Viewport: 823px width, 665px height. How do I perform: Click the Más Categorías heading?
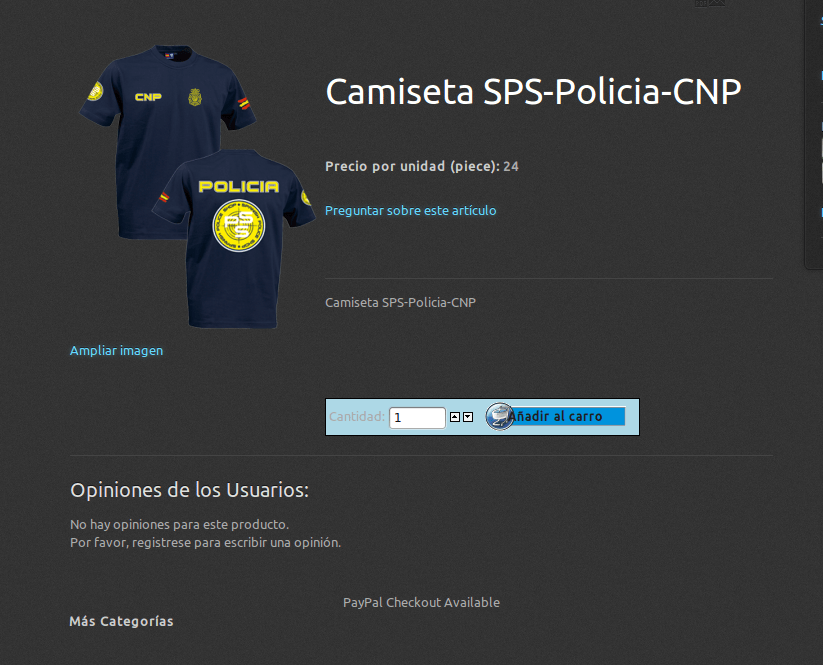(x=121, y=621)
